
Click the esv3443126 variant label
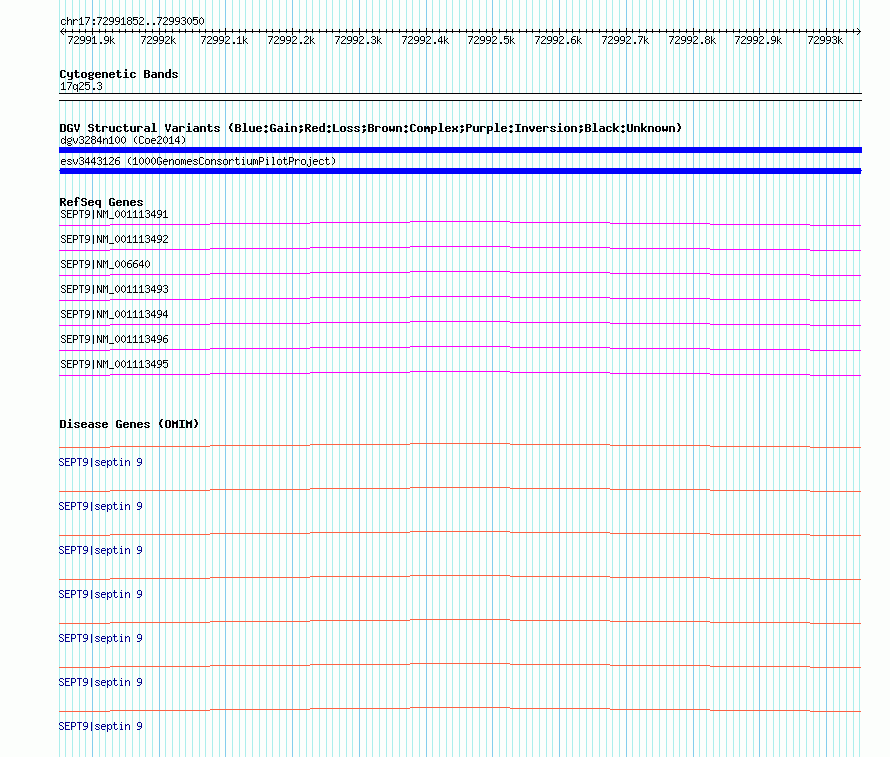click(198, 161)
